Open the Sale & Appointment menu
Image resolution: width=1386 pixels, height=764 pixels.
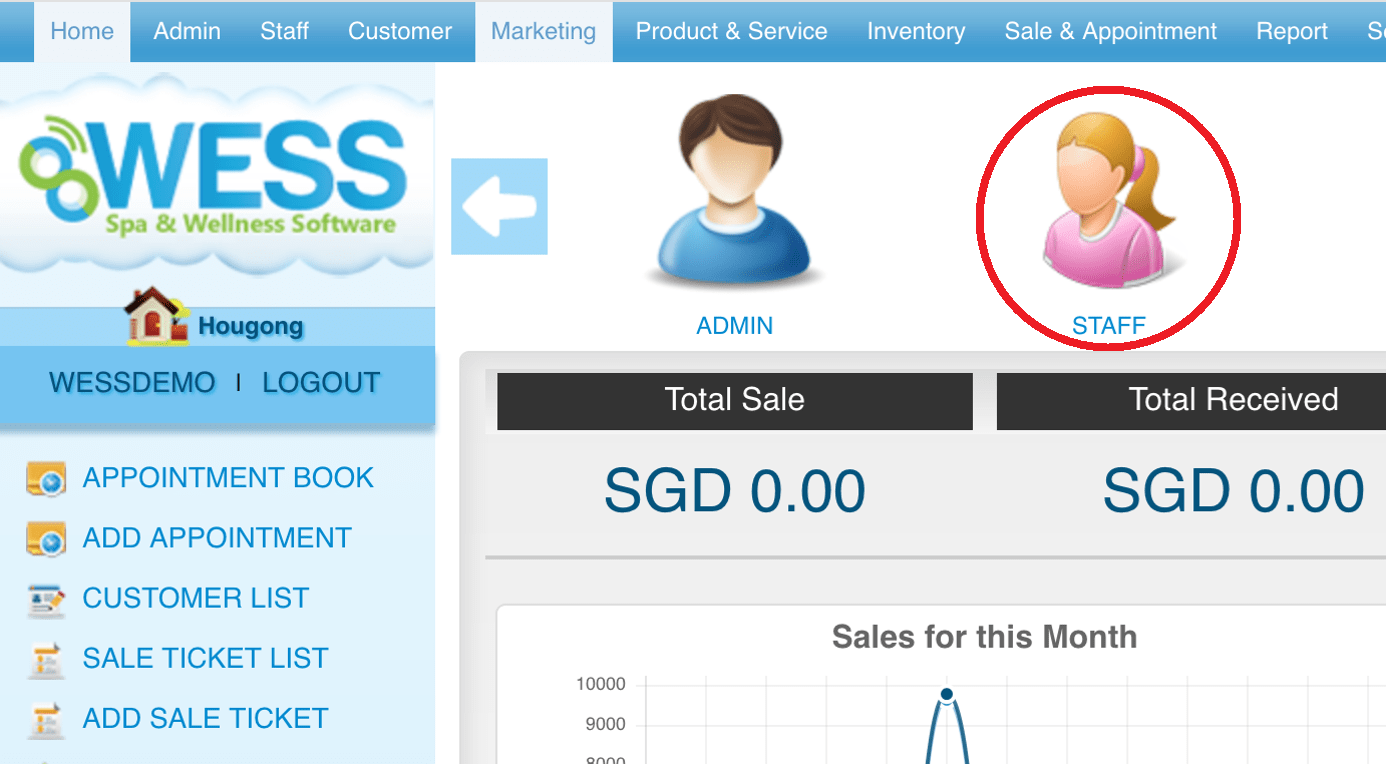(1111, 31)
